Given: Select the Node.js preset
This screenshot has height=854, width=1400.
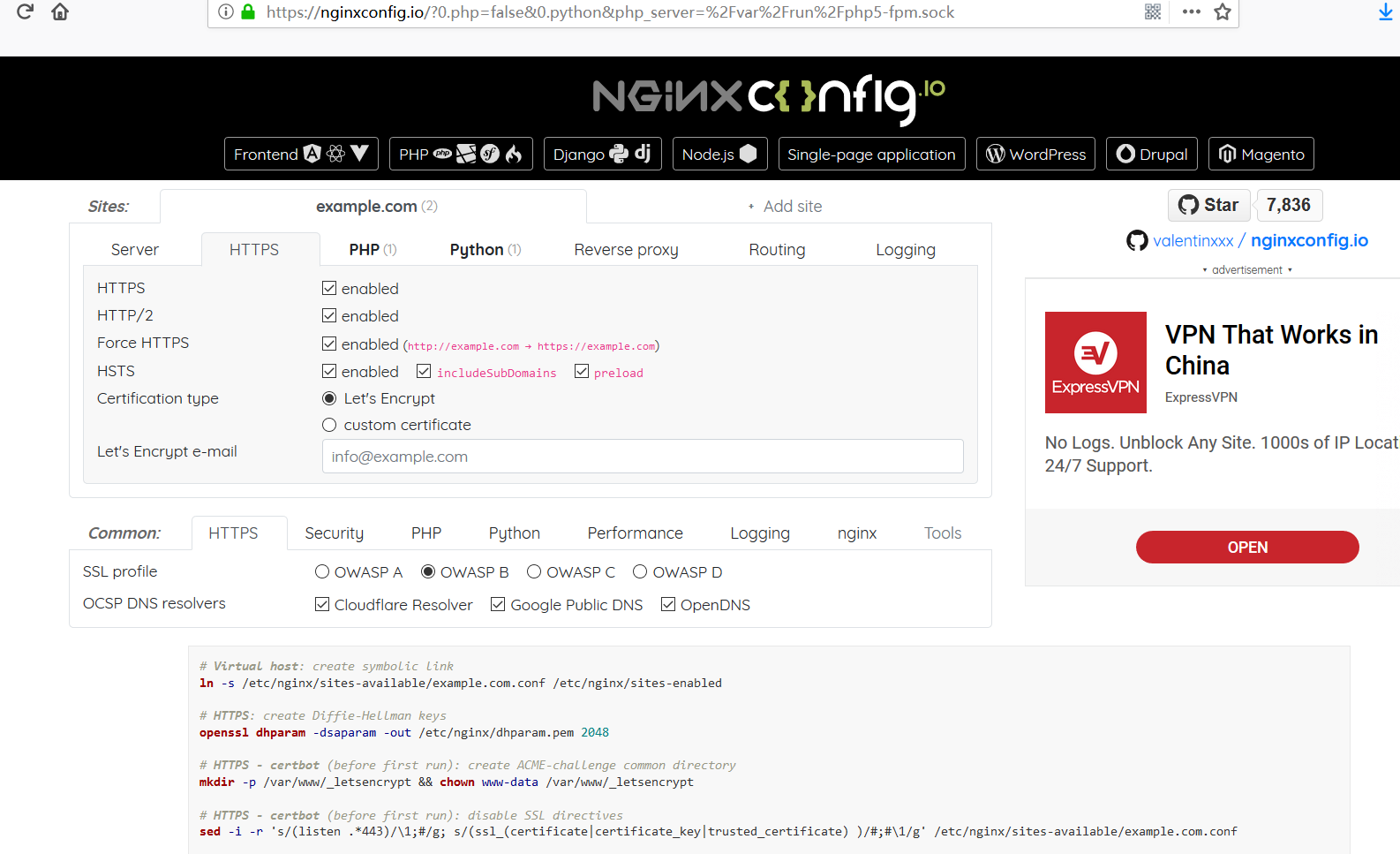Looking at the screenshot, I should tap(719, 154).
